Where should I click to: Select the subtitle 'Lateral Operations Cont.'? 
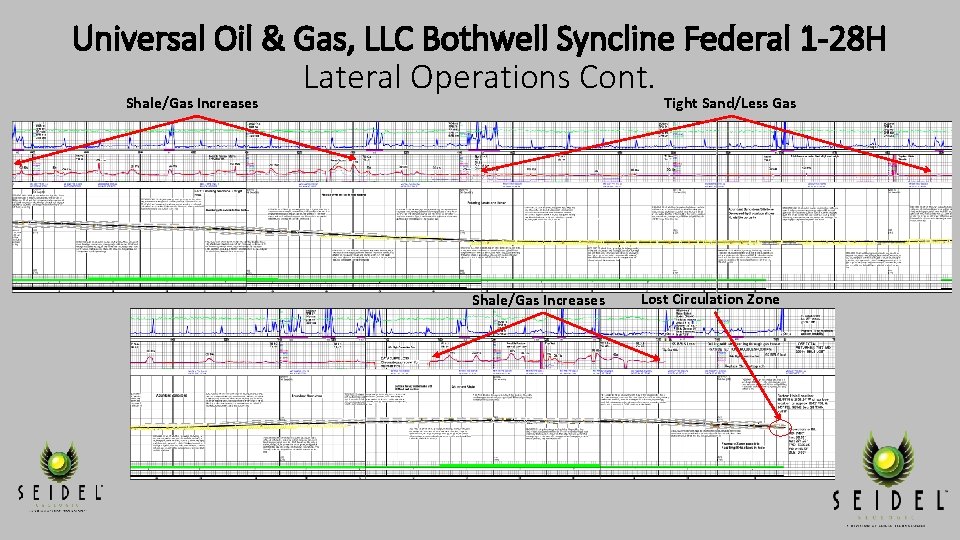pos(479,78)
